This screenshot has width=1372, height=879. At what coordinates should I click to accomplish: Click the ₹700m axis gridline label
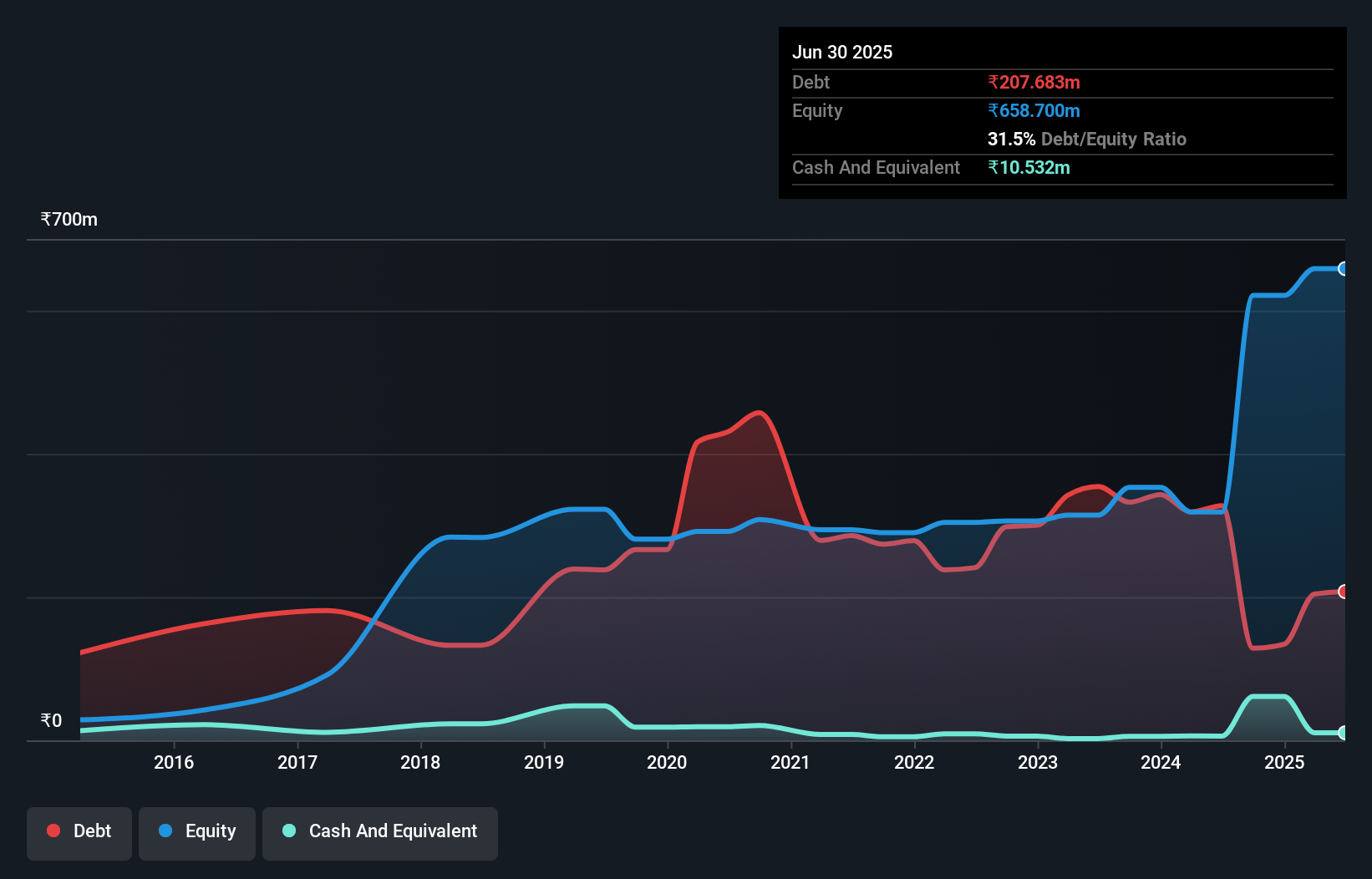pos(69,219)
